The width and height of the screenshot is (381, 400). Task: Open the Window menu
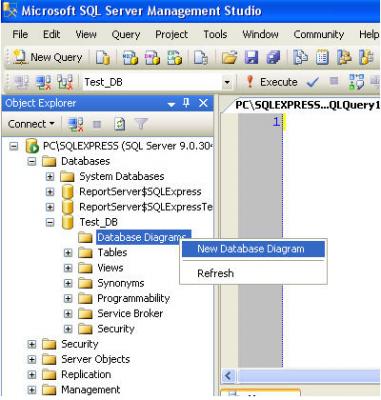260,34
